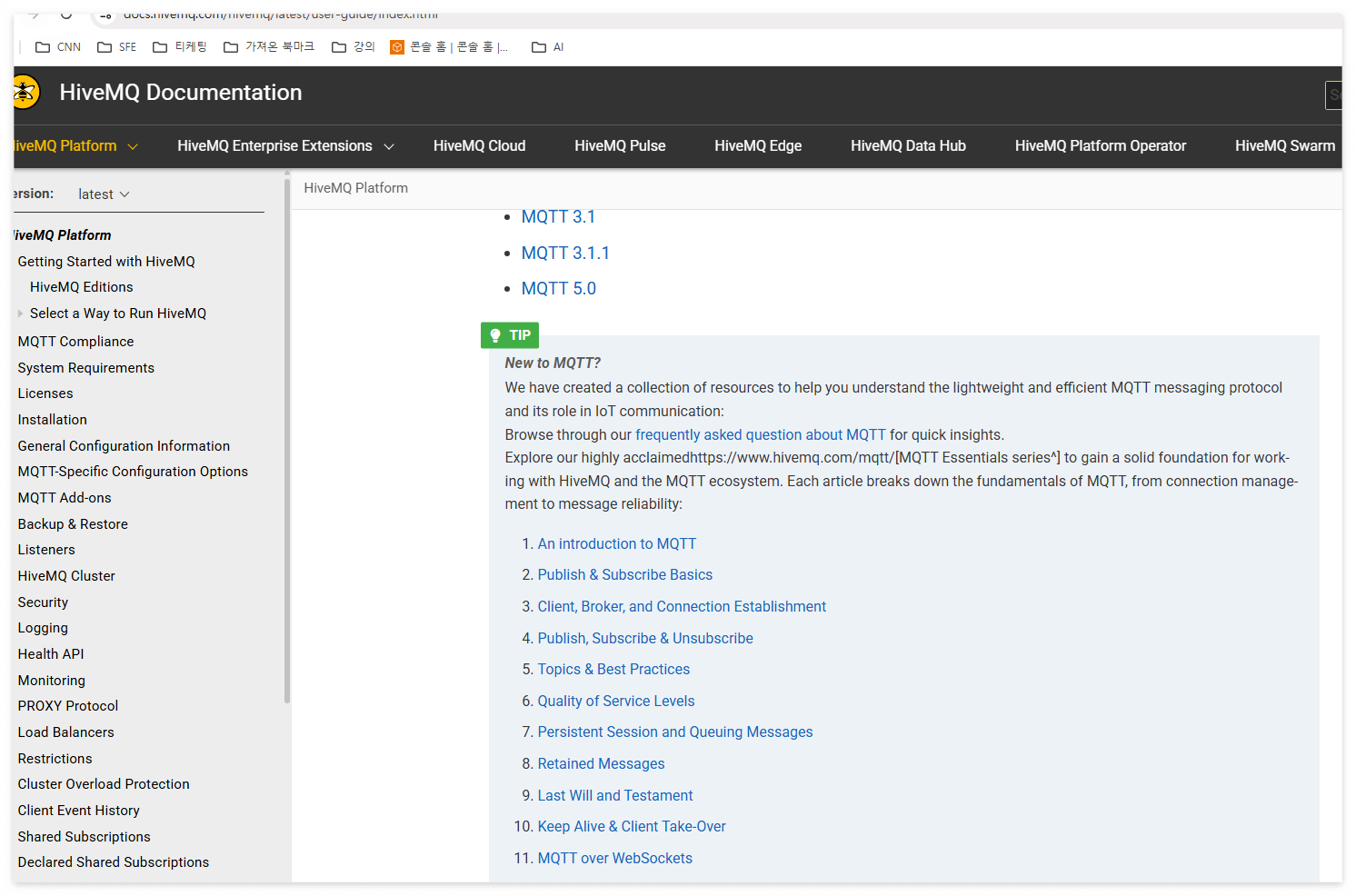Open the MQTT 3.1.1 link
Screen dimensions: 1356x896
point(565,254)
